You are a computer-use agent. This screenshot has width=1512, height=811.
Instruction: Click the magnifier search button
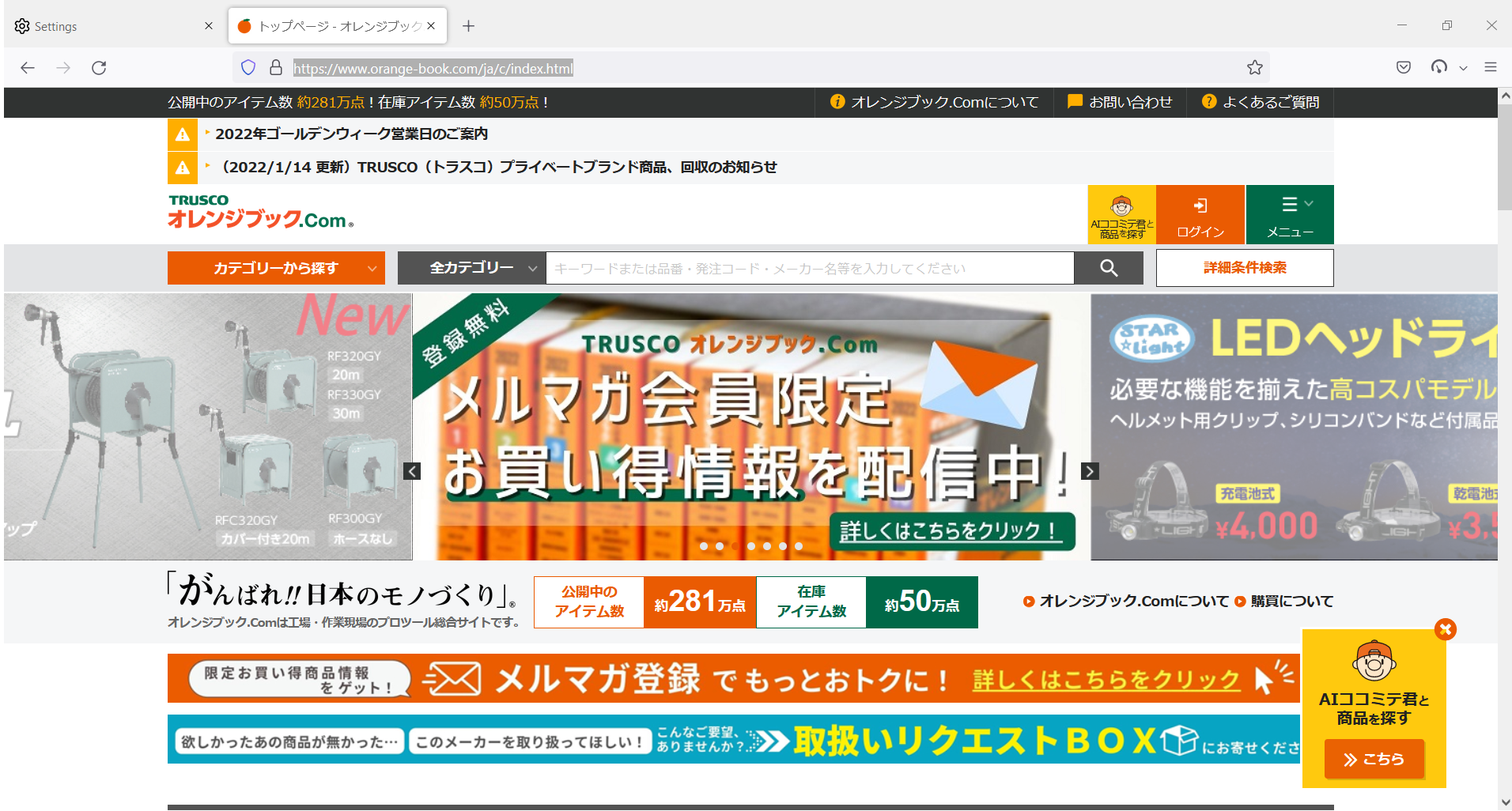click(x=1109, y=268)
